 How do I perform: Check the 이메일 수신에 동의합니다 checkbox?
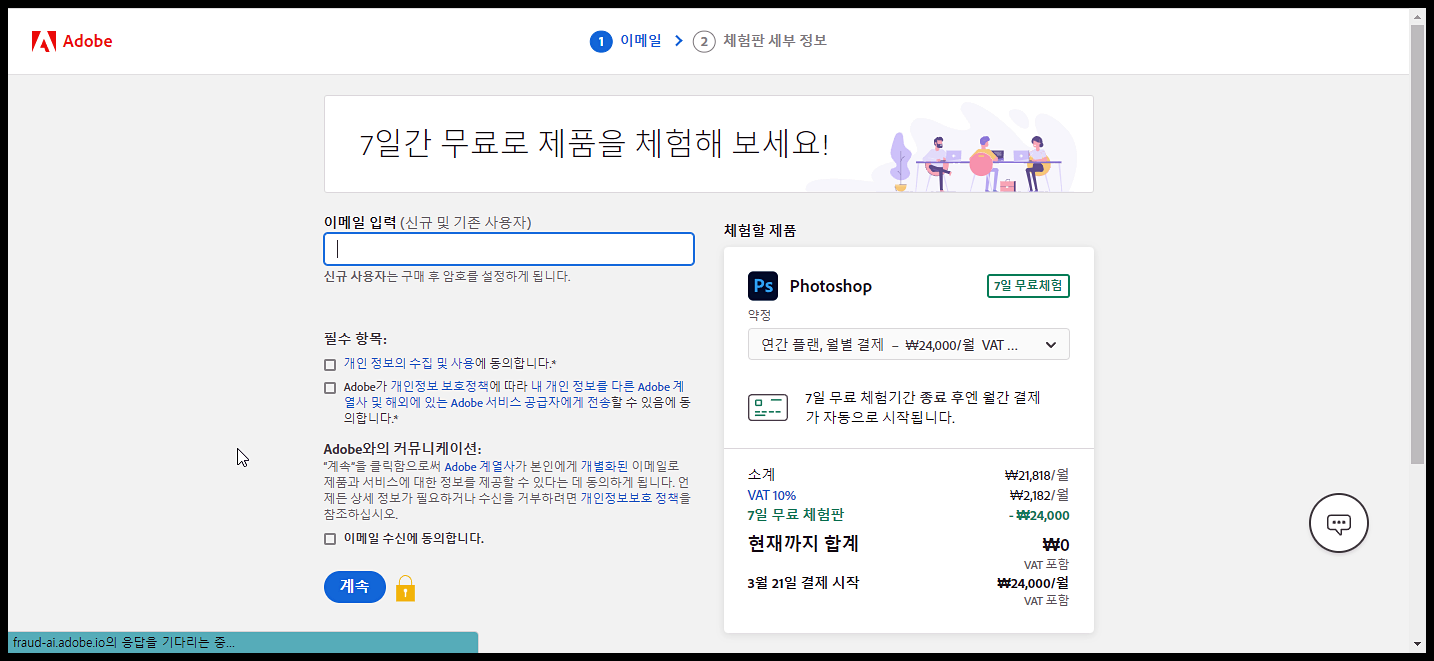click(x=330, y=539)
